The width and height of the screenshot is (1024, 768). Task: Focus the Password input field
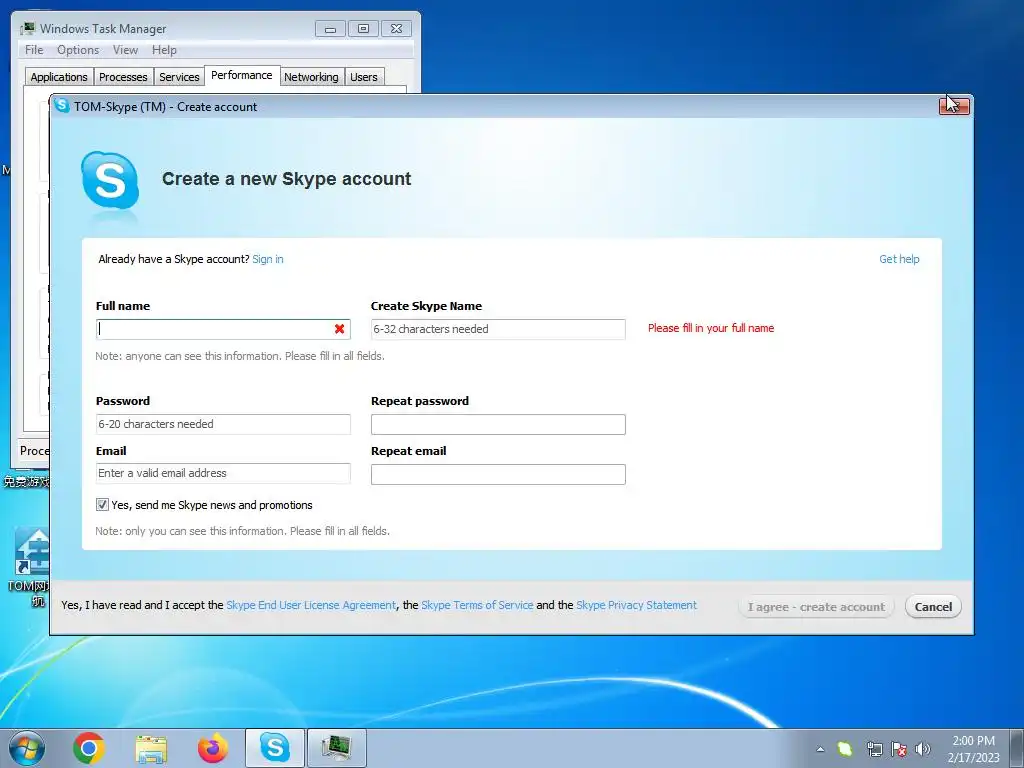coord(223,424)
